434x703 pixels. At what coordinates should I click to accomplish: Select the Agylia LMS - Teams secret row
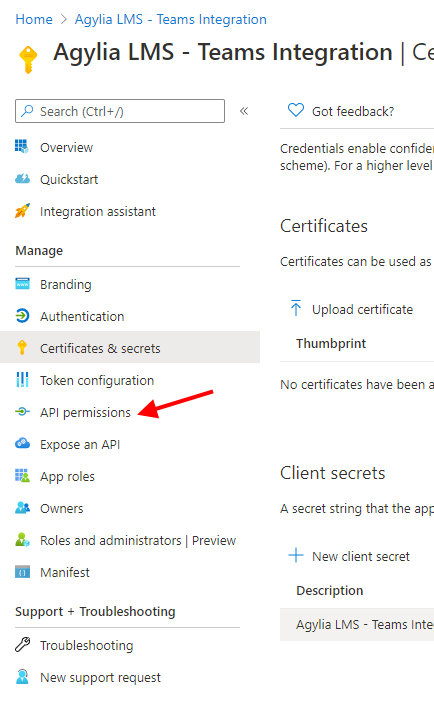point(357,625)
